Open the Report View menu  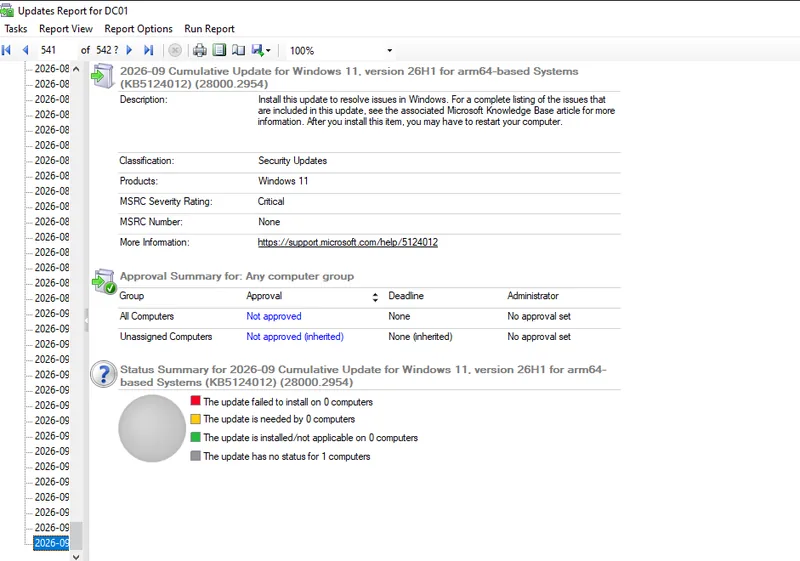(x=66, y=29)
